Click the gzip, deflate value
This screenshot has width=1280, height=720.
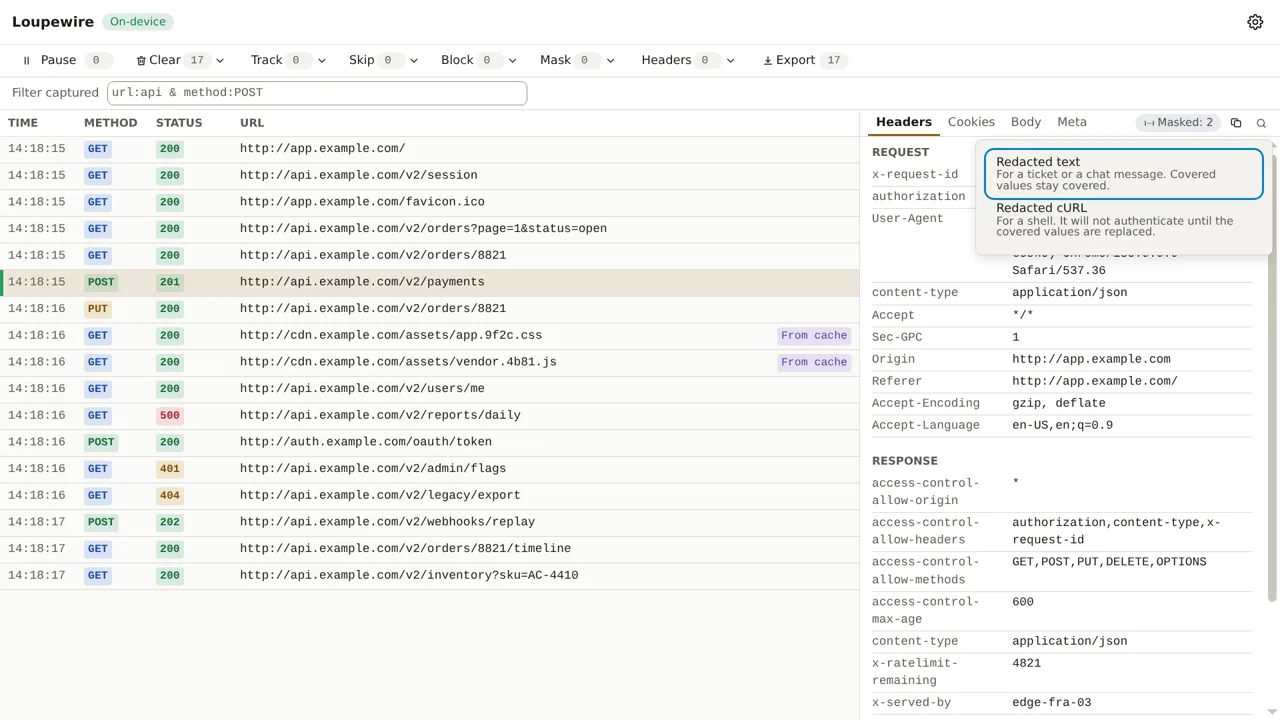(x=1059, y=403)
